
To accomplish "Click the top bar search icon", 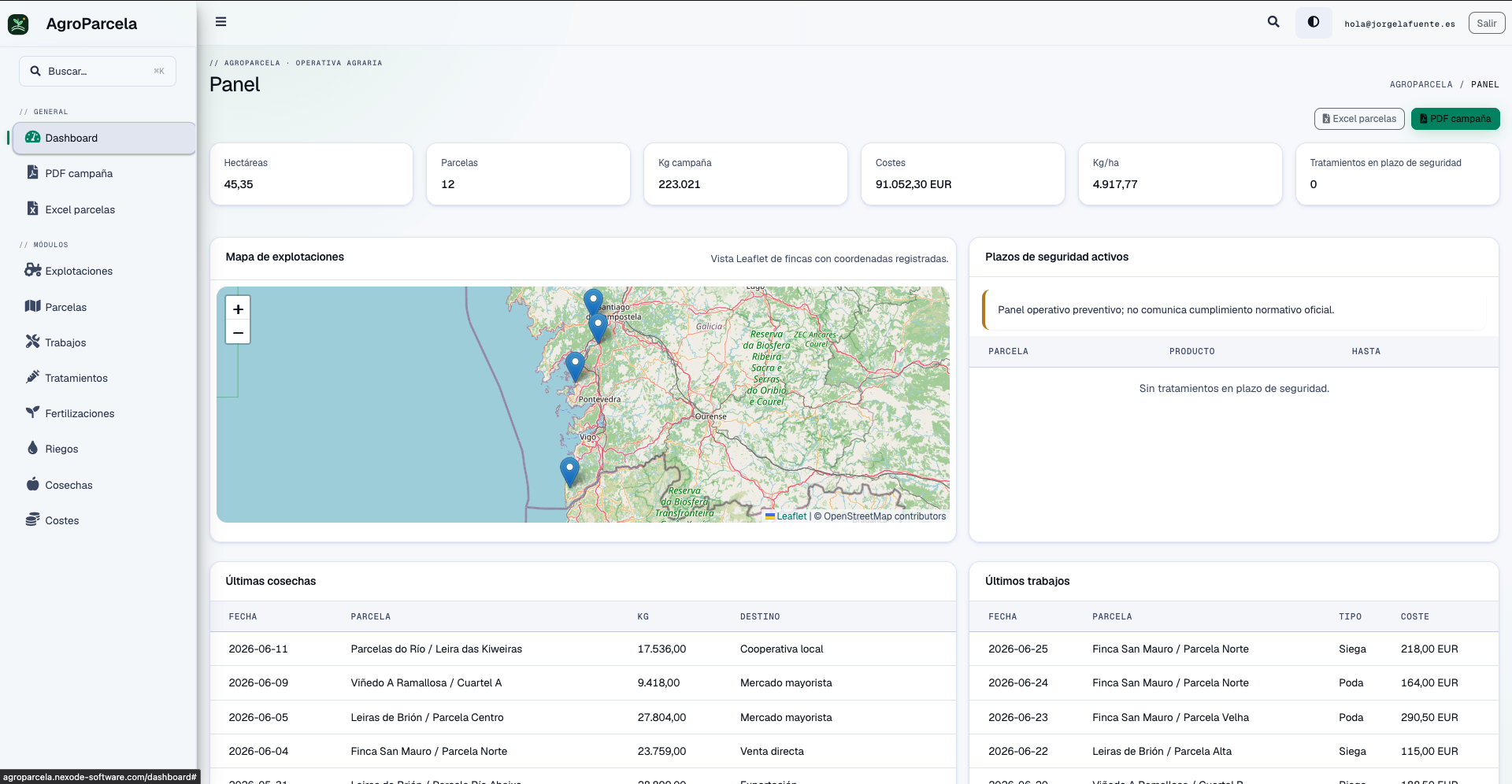I will [1273, 22].
